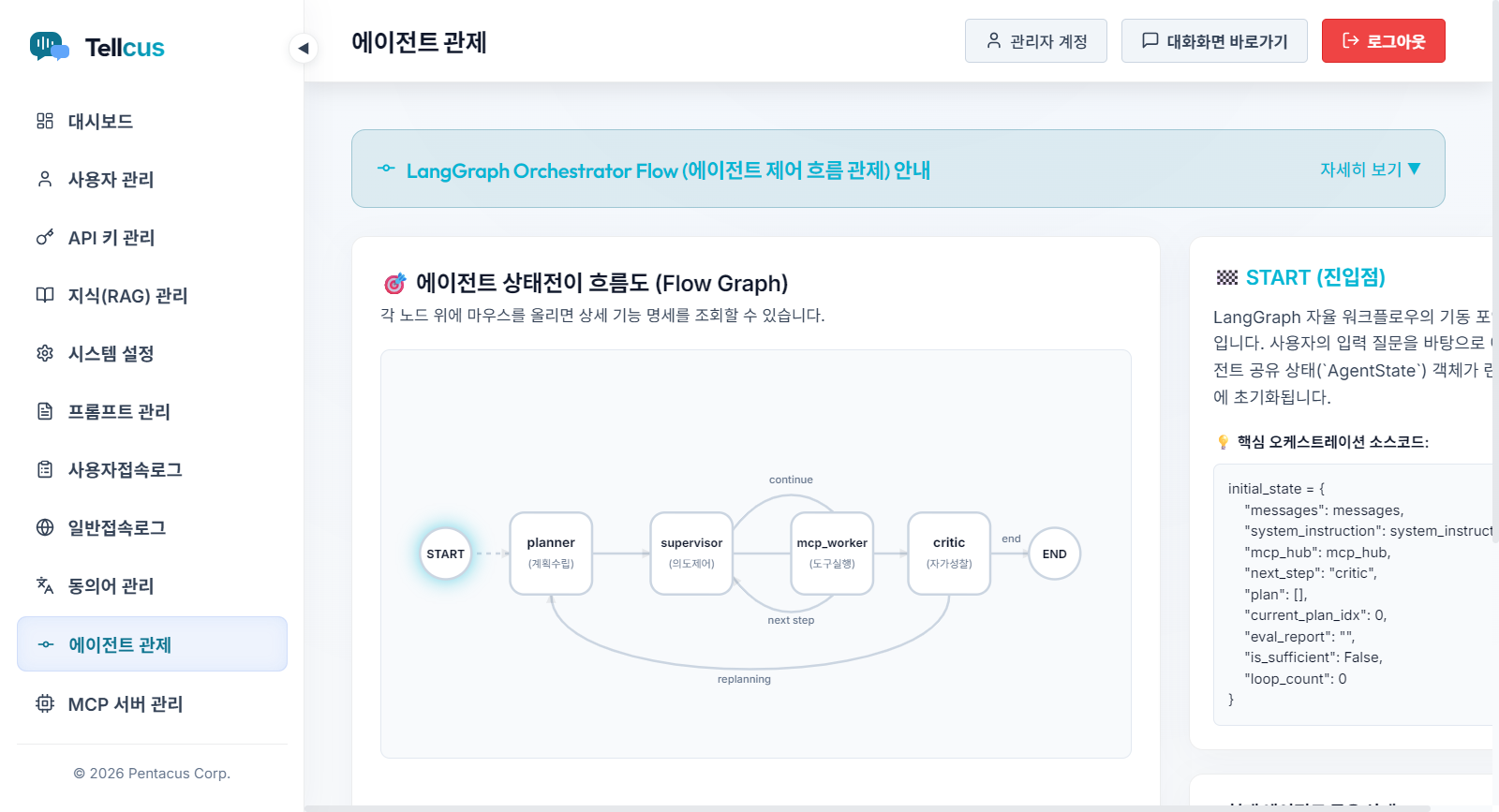Click the logout arrow icon

1350,40
